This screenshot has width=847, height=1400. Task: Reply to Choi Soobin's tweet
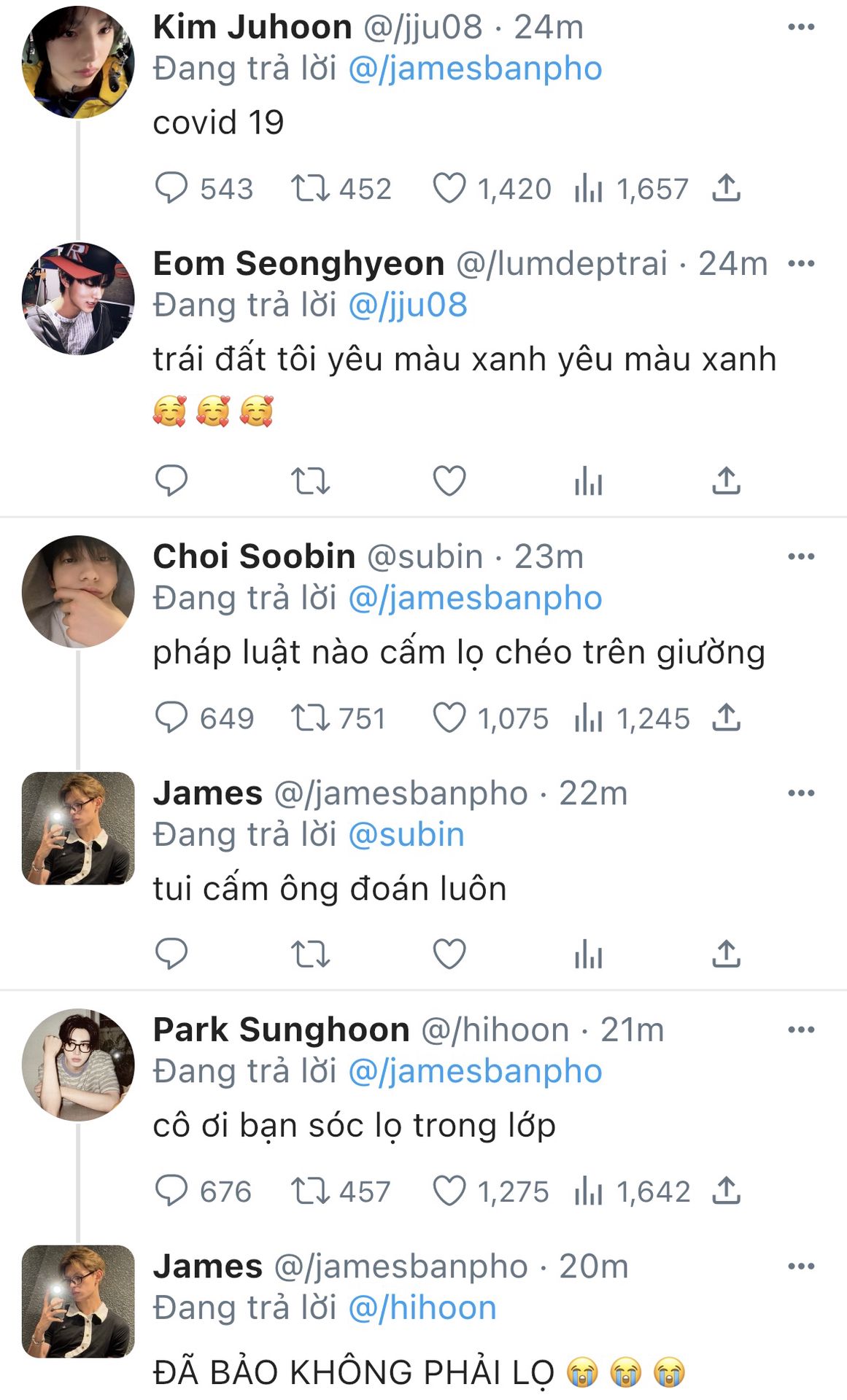[171, 717]
